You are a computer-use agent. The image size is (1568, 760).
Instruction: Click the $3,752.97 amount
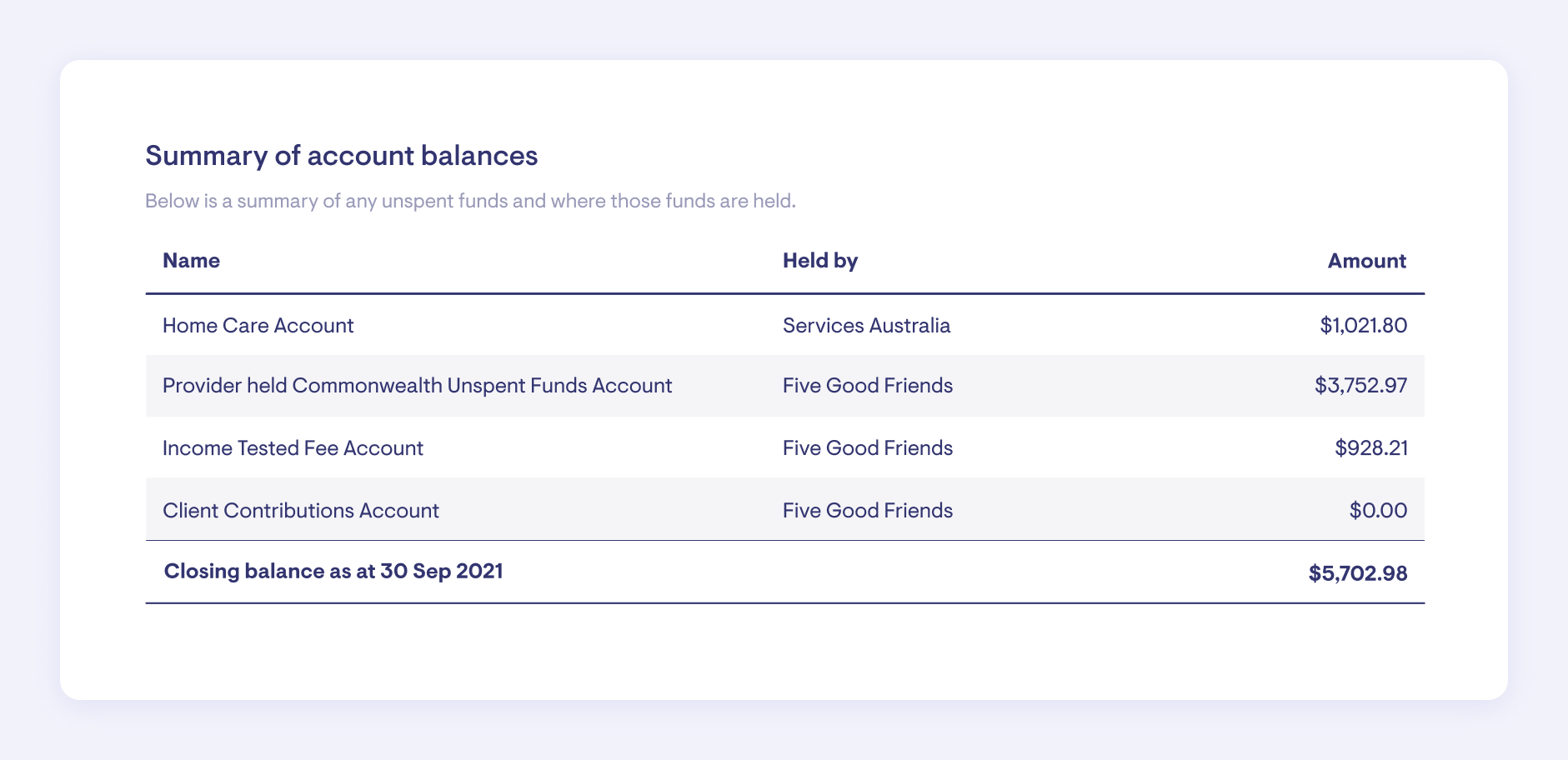1360,386
